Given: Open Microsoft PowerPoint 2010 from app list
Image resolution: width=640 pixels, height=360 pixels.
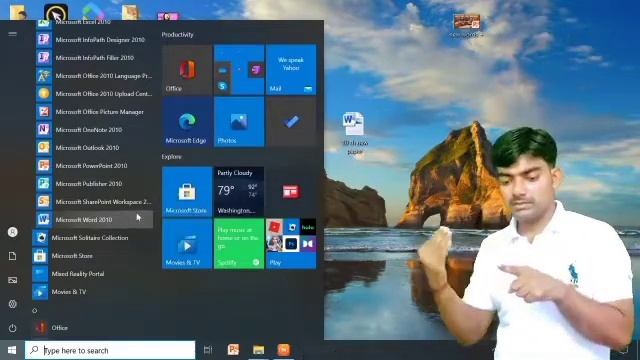Looking at the screenshot, I should tap(93, 165).
